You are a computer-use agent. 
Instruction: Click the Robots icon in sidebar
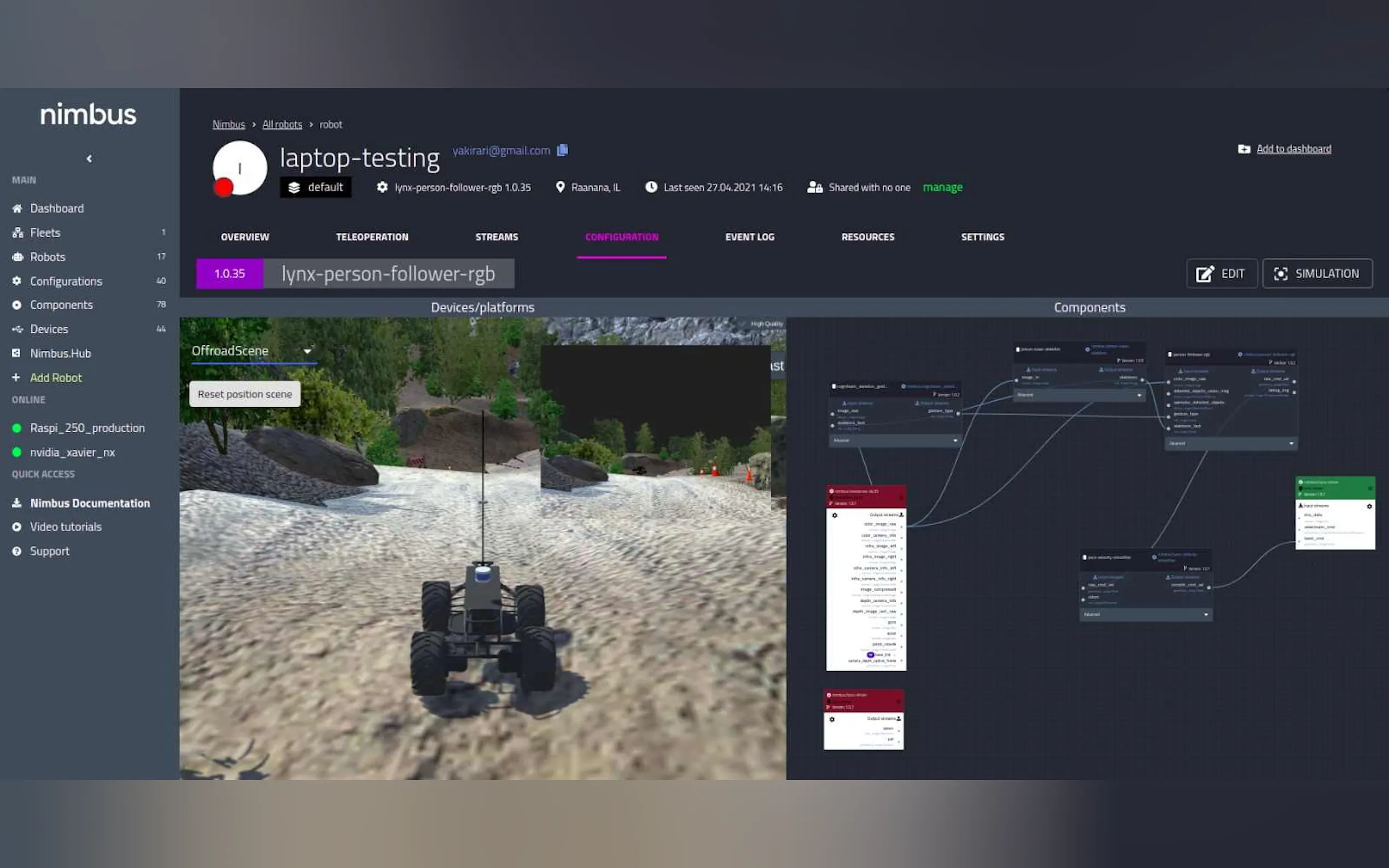click(17, 256)
